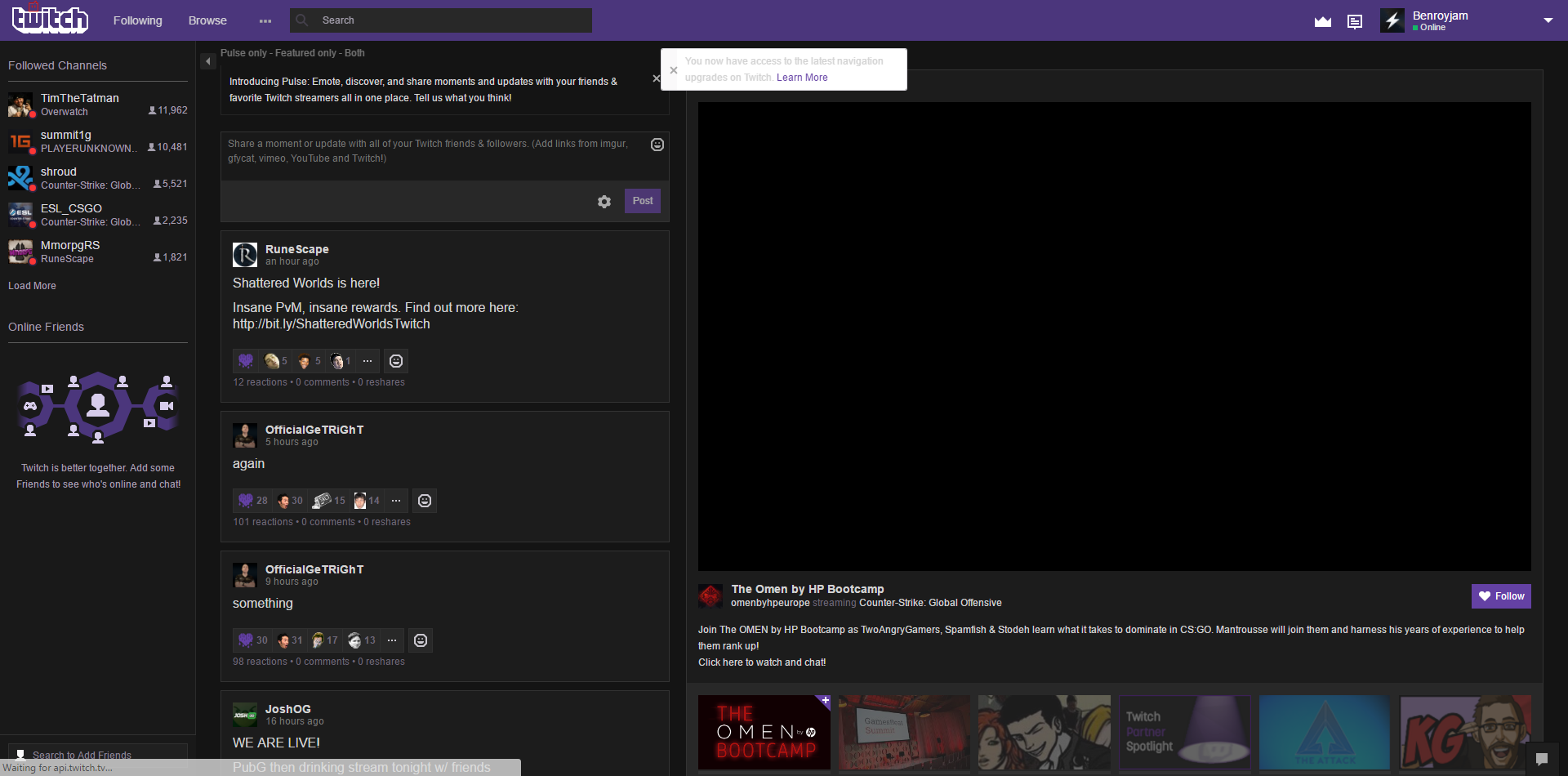Go to the Following page
1568x776 pixels.
tap(138, 20)
